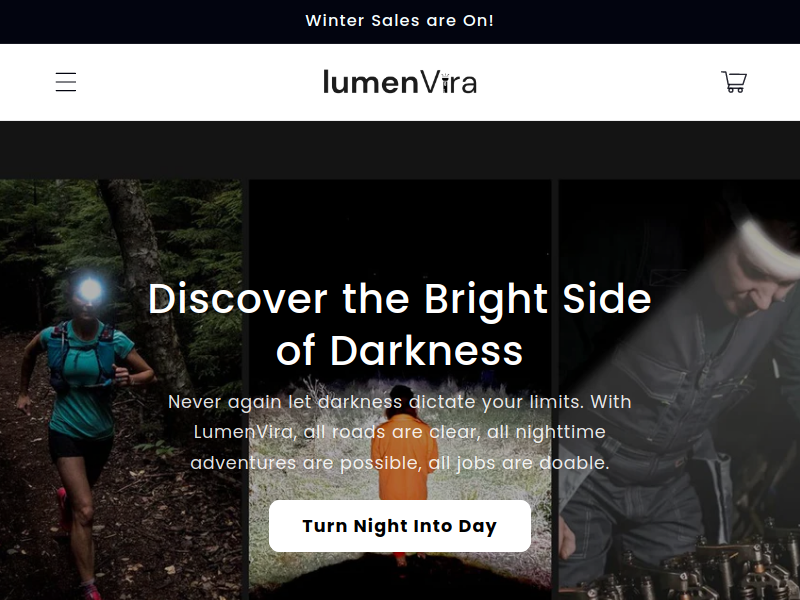Open the hamburger navigation menu
The width and height of the screenshot is (800, 600).
pyautogui.click(x=66, y=82)
